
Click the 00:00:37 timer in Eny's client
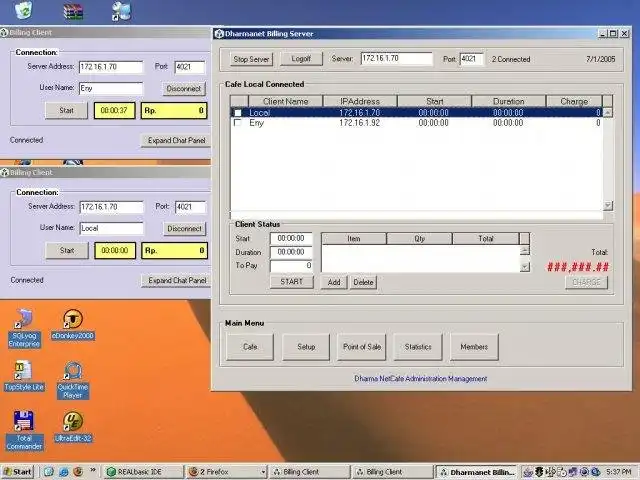(x=114, y=111)
